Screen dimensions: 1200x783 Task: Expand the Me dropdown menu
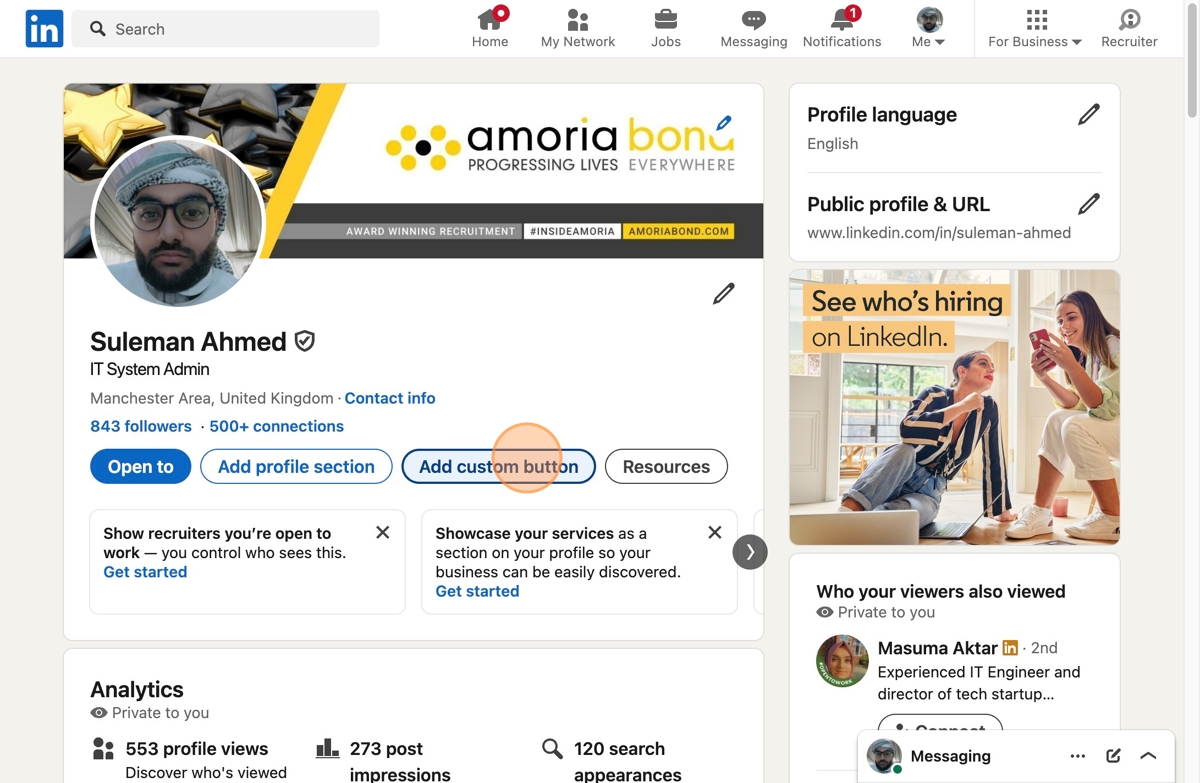(x=929, y=28)
